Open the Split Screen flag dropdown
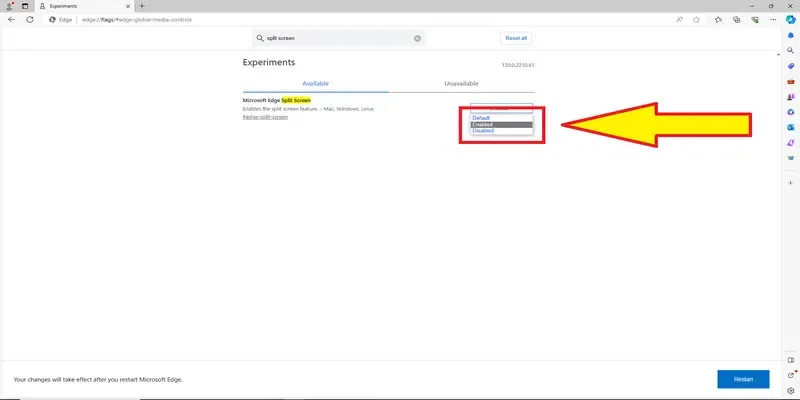Image resolution: width=800 pixels, height=400 pixels. tap(501, 108)
